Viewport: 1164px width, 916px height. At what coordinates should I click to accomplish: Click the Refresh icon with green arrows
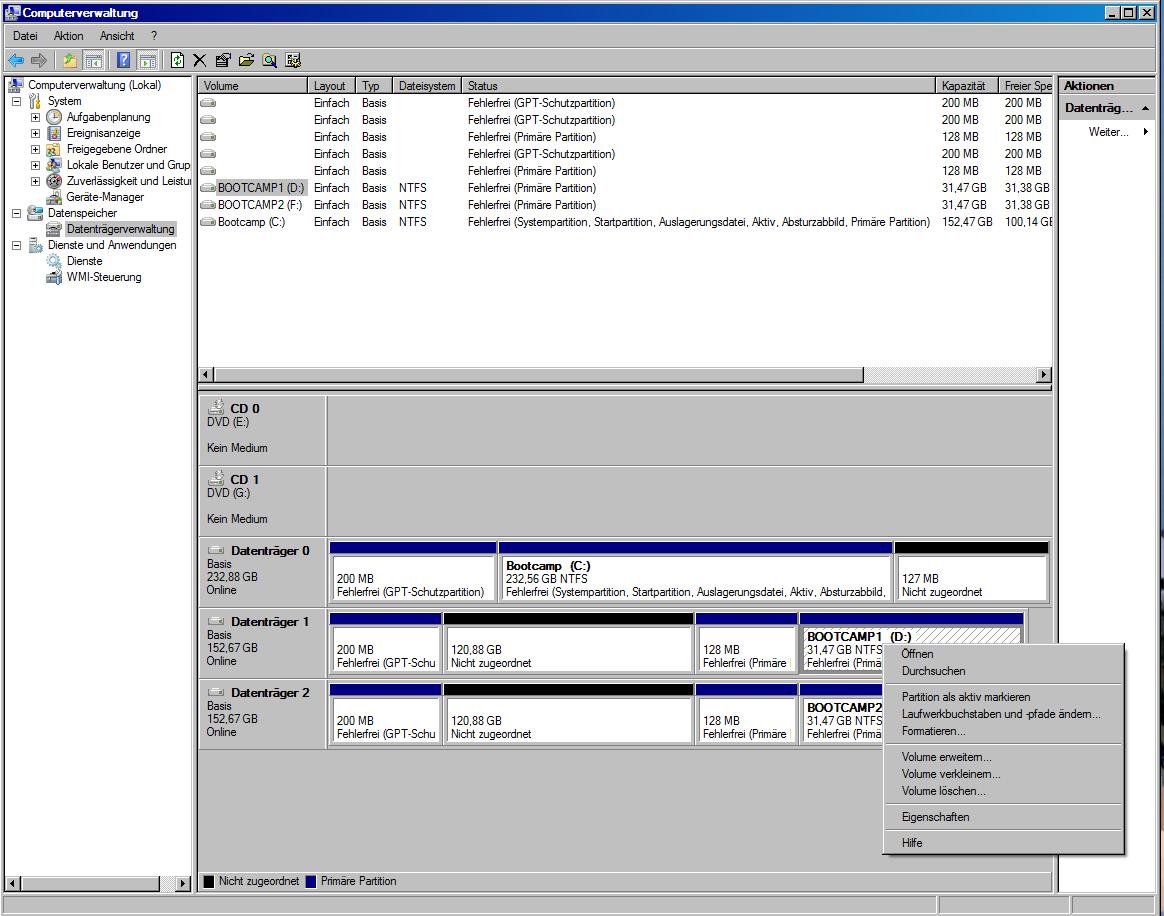177,60
